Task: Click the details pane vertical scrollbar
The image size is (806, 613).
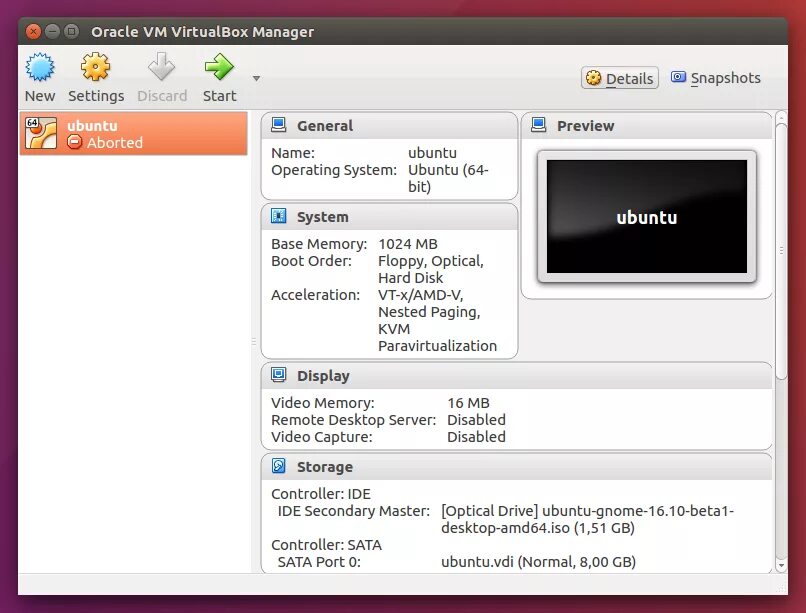Action: 781,251
